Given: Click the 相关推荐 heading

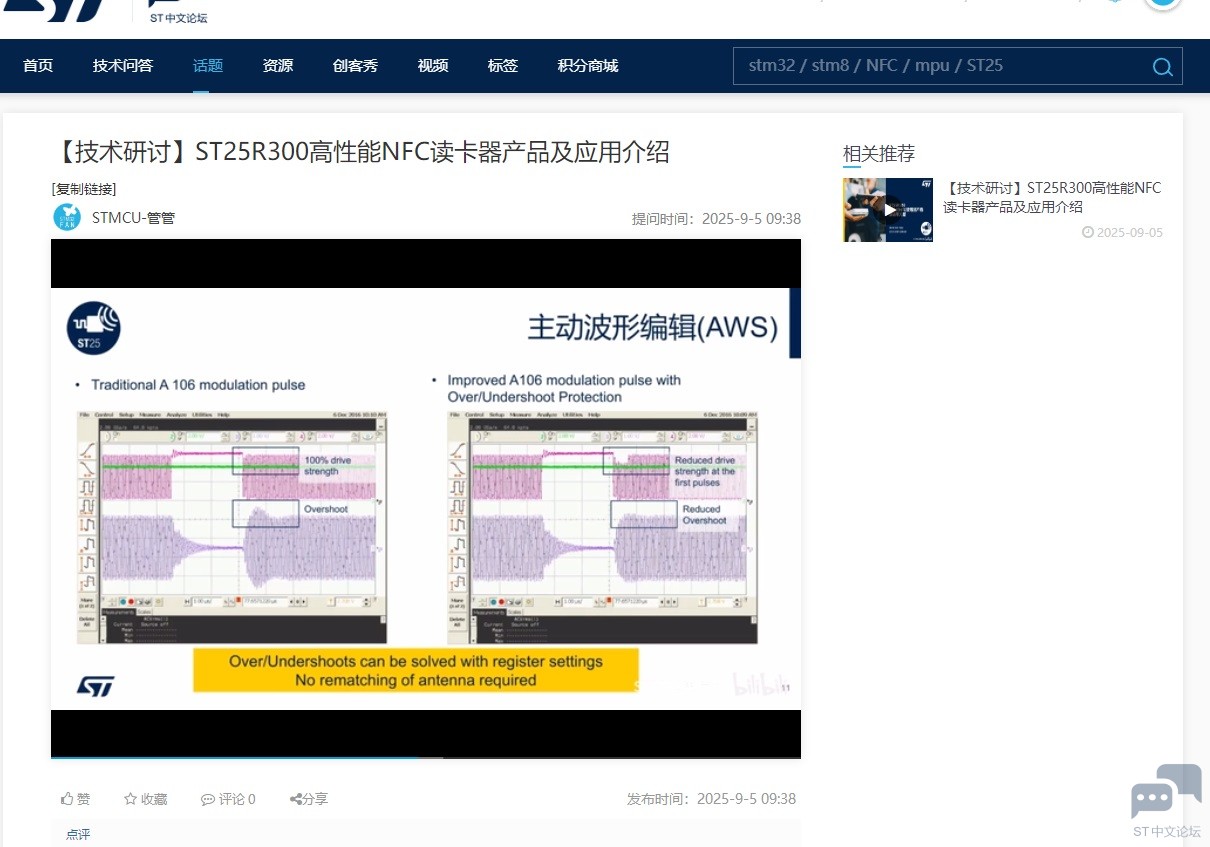Looking at the screenshot, I should [x=879, y=154].
